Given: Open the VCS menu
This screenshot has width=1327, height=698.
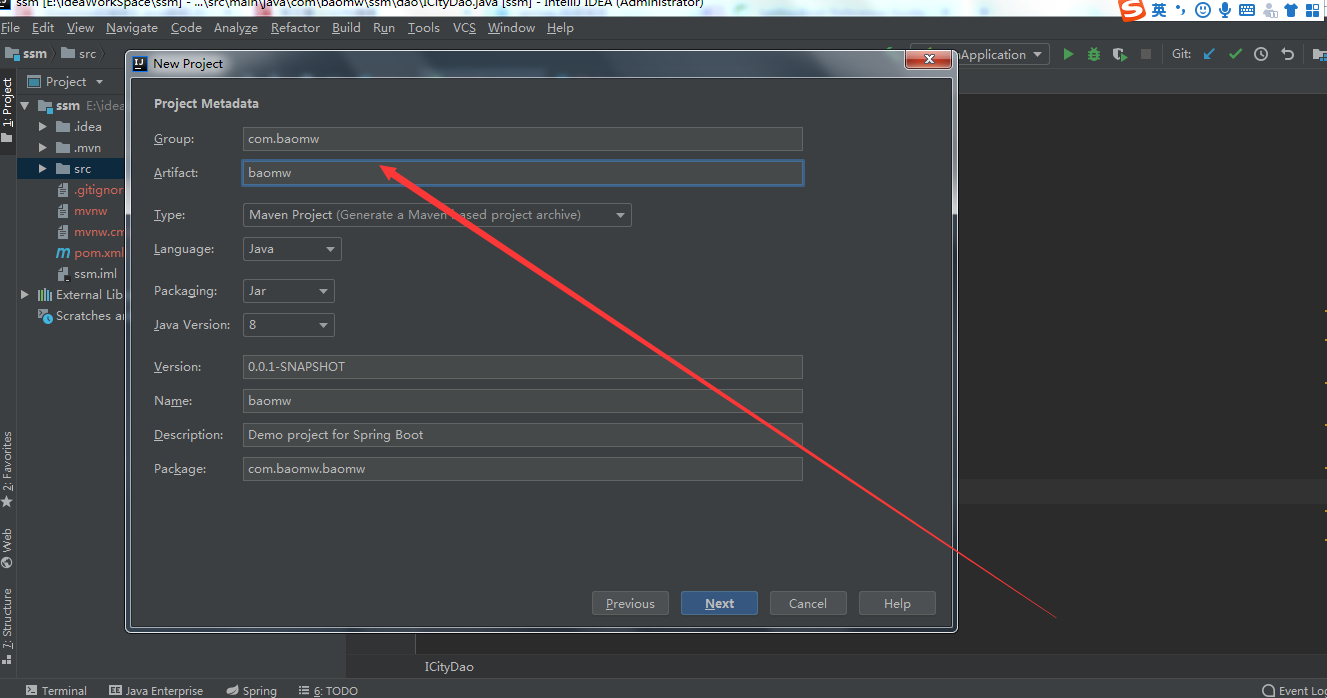Looking at the screenshot, I should coord(464,28).
